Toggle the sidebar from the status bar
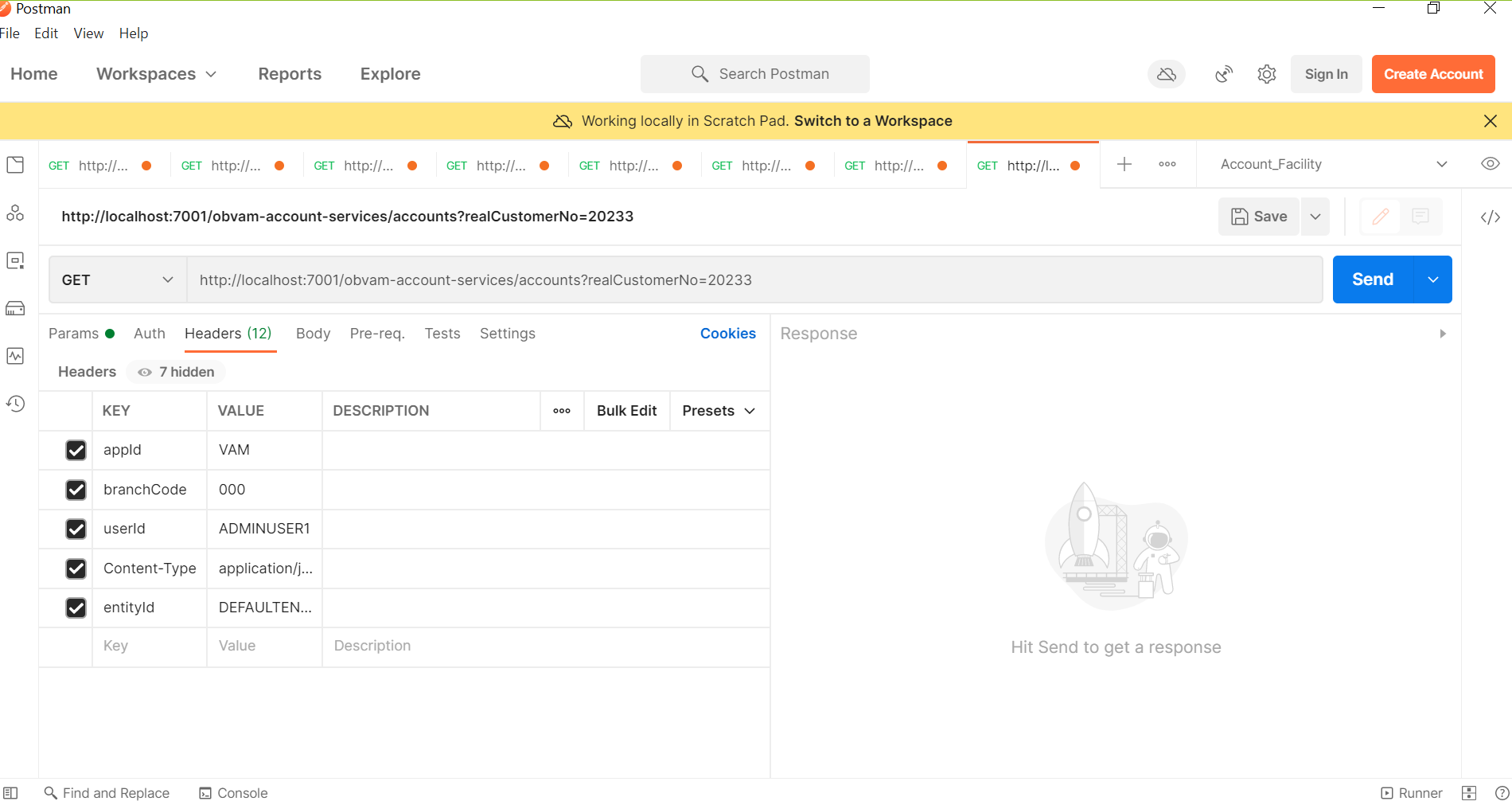 pos(10,793)
